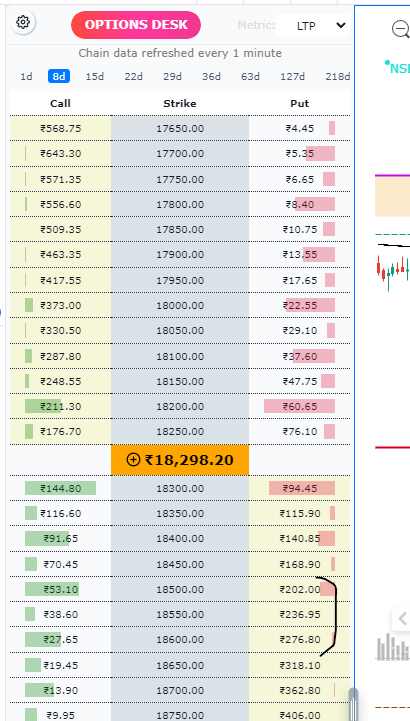Click the refresh notice text
Viewport: 410px width, 721px height.
[180, 53]
